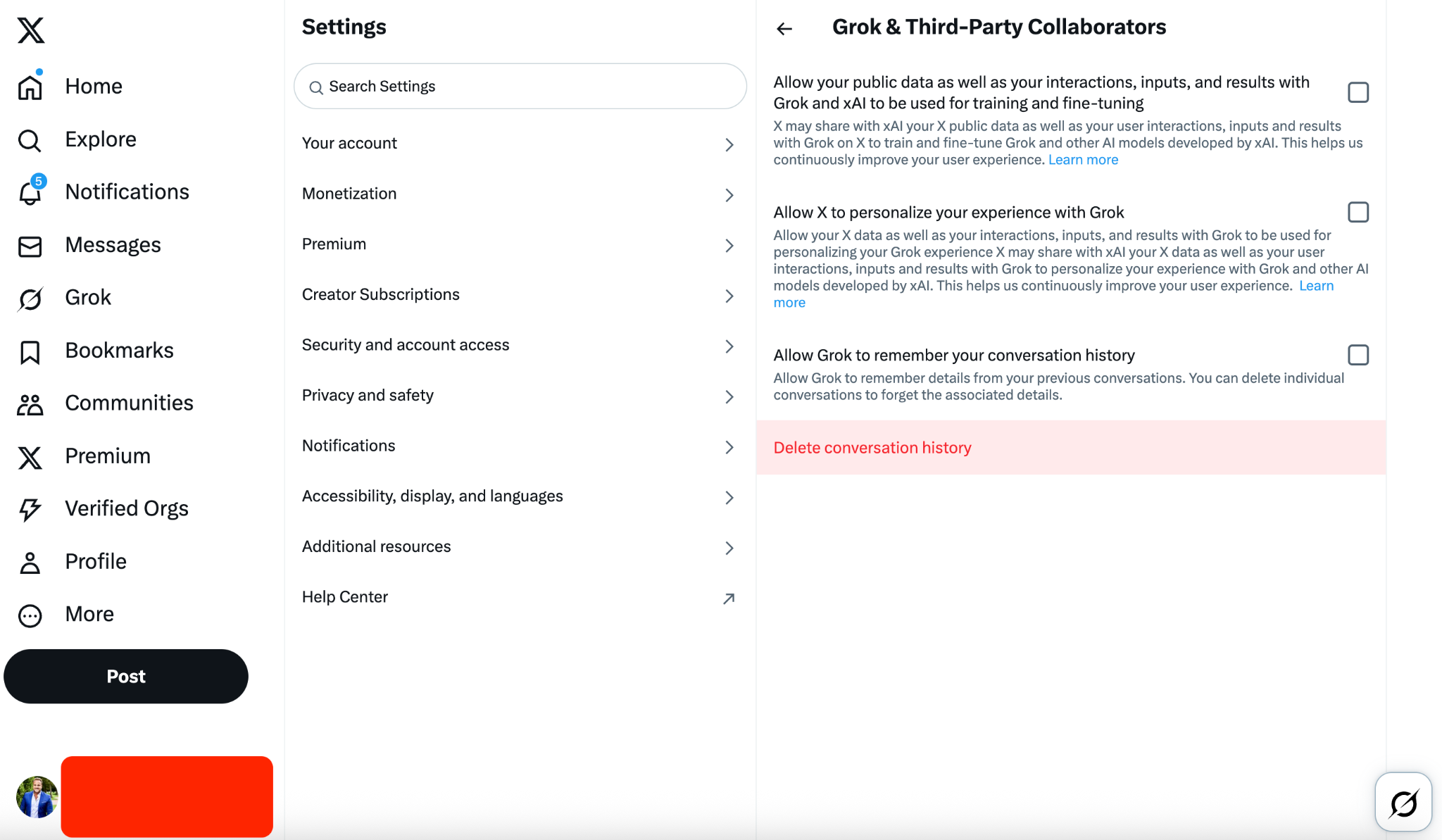Click the Search Settings field
The image size is (1442, 840).
(520, 87)
